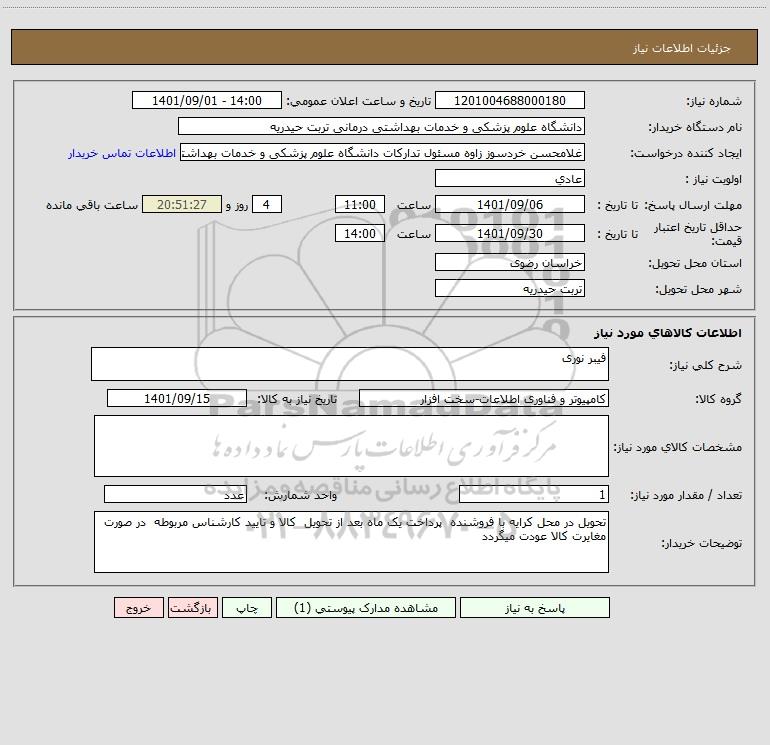Click the شهر محل تحویل label
This screenshot has height=745, width=770.
coord(698,289)
